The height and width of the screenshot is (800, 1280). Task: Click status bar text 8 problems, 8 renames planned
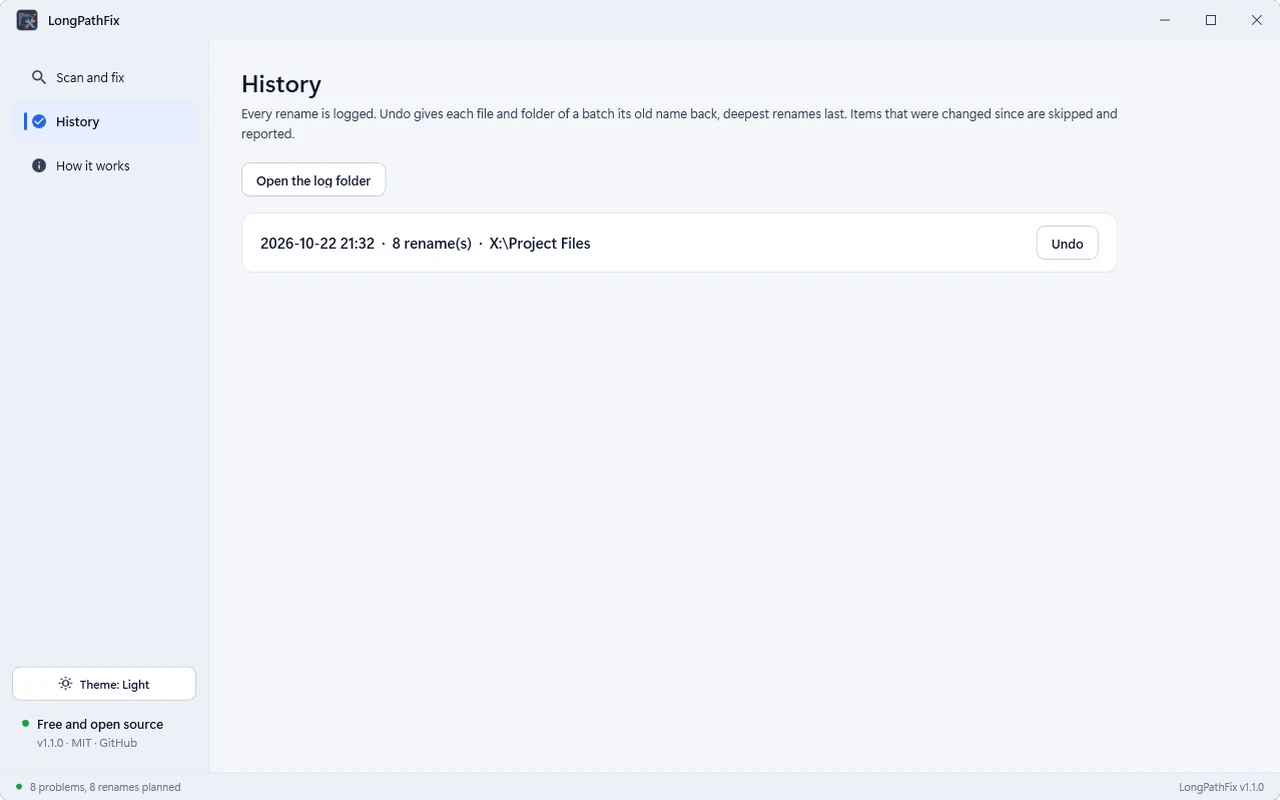pos(105,787)
